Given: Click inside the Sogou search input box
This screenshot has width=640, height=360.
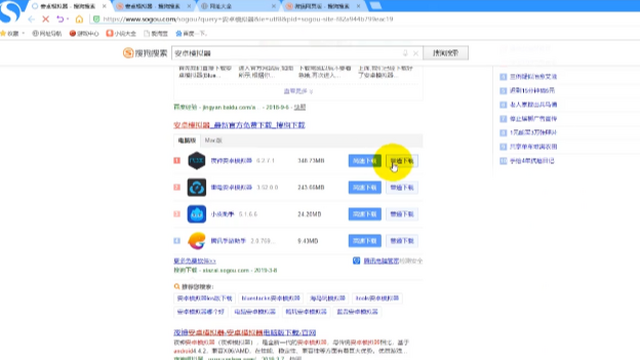Looking at the screenshot, I should coord(286,53).
